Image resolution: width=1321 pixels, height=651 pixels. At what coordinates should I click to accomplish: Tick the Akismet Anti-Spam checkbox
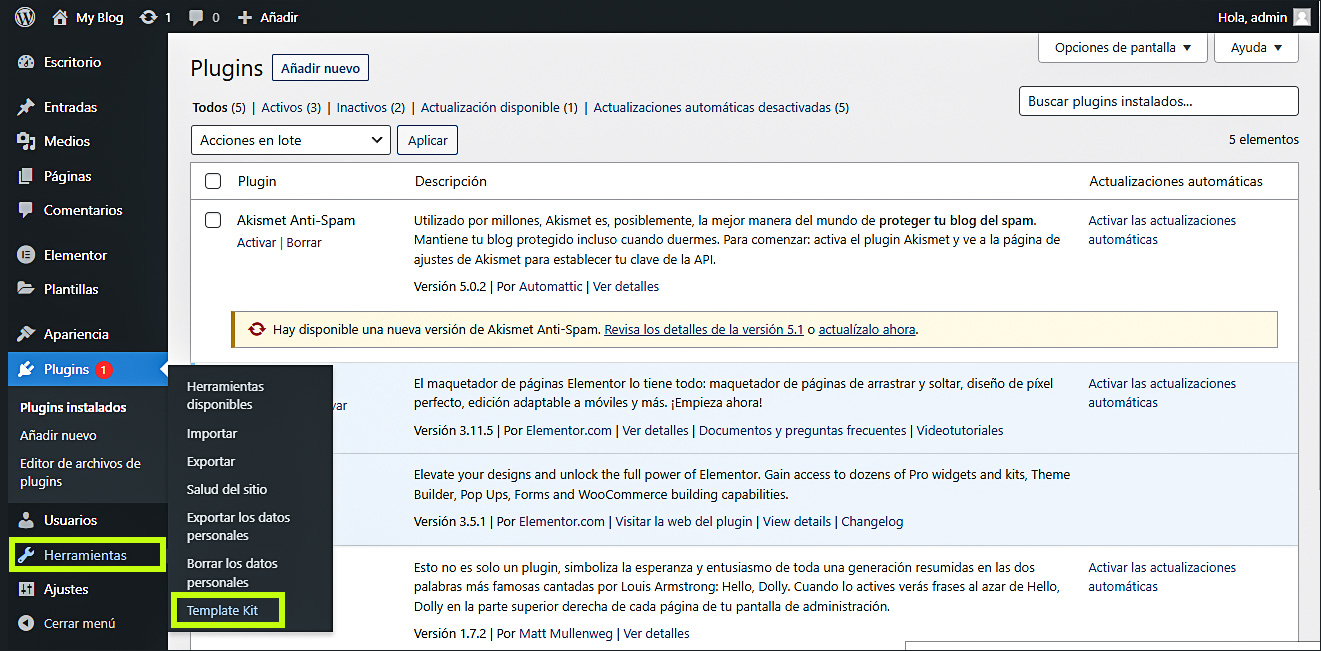213,220
